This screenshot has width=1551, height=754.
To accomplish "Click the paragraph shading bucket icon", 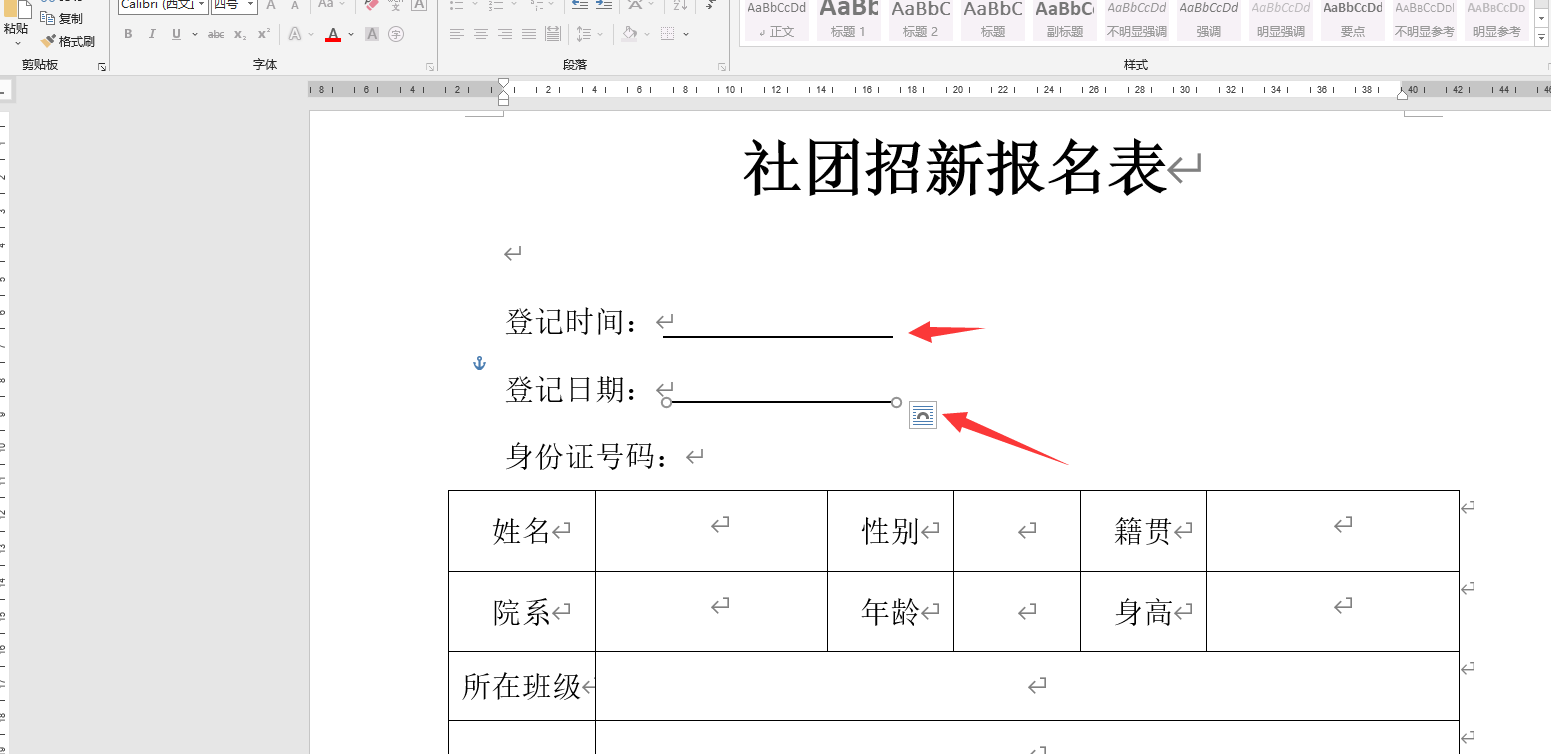I will pos(630,34).
